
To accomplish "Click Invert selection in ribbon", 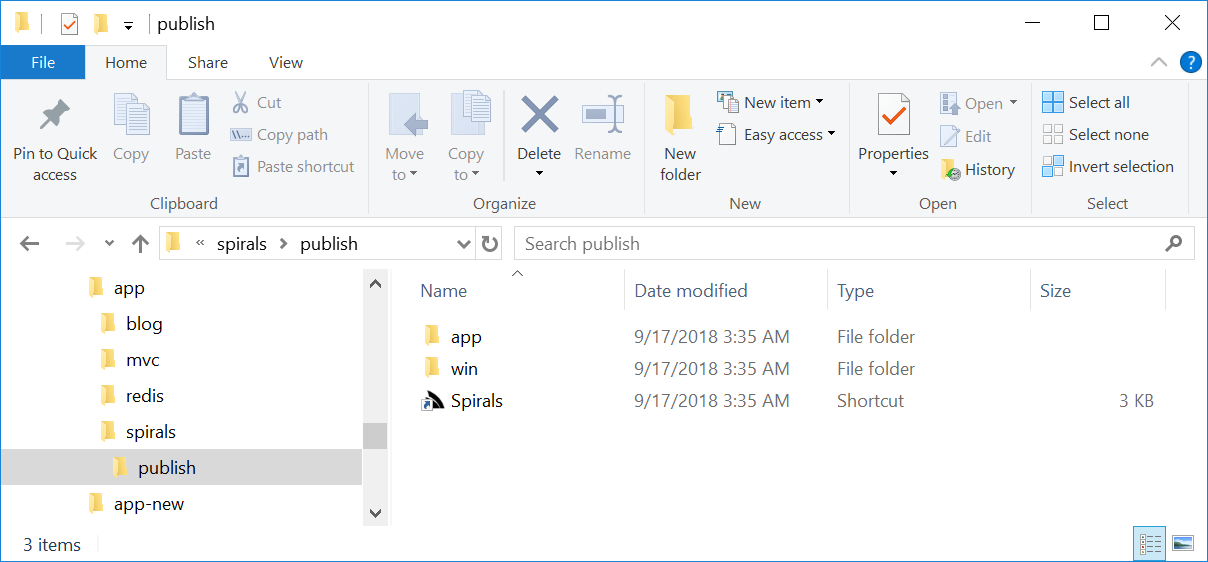I will tap(1108, 166).
